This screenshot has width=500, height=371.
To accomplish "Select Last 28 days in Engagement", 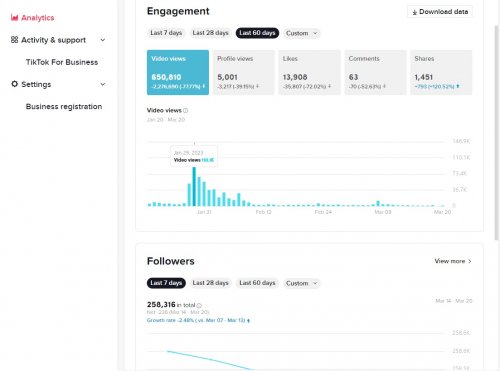I will [210, 33].
